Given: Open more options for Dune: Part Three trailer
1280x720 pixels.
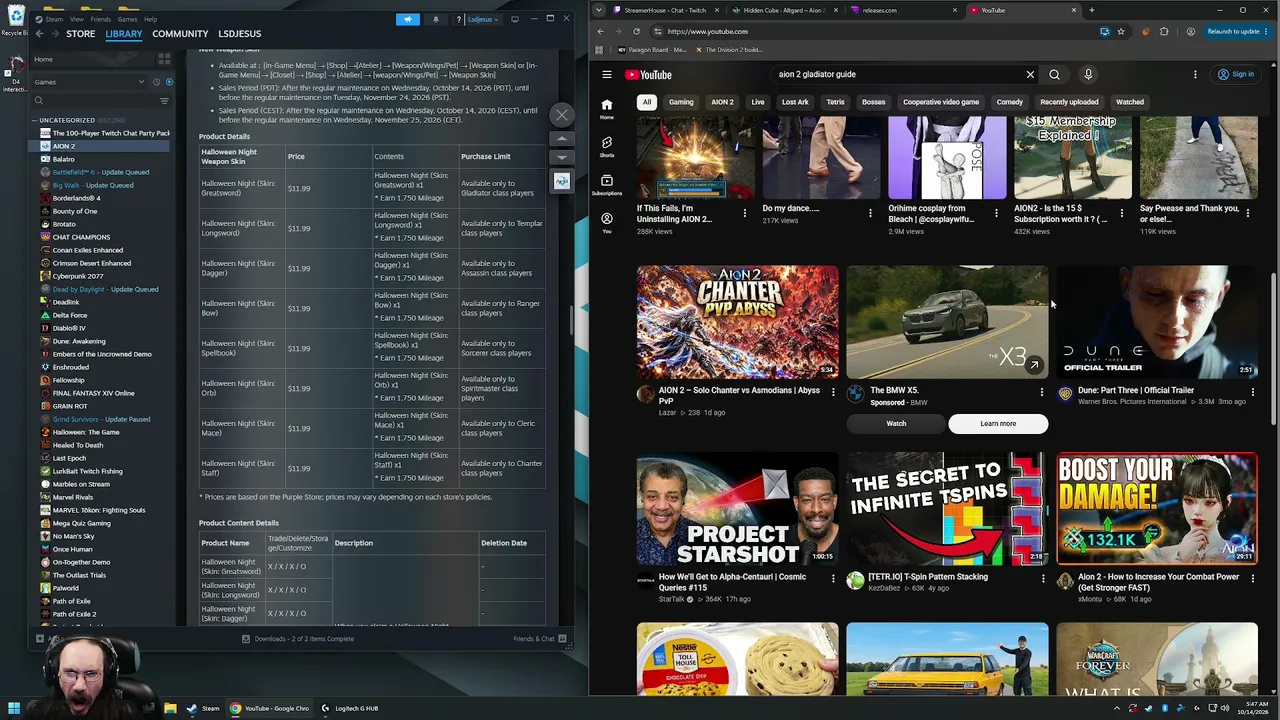Looking at the screenshot, I should 1252,392.
